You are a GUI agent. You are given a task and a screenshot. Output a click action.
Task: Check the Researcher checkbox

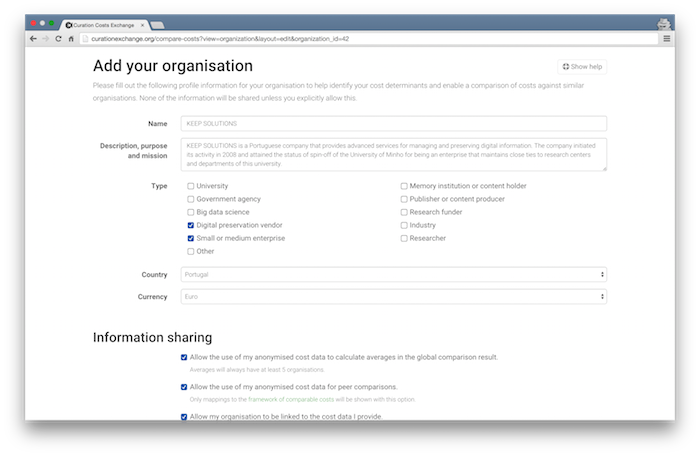(404, 238)
